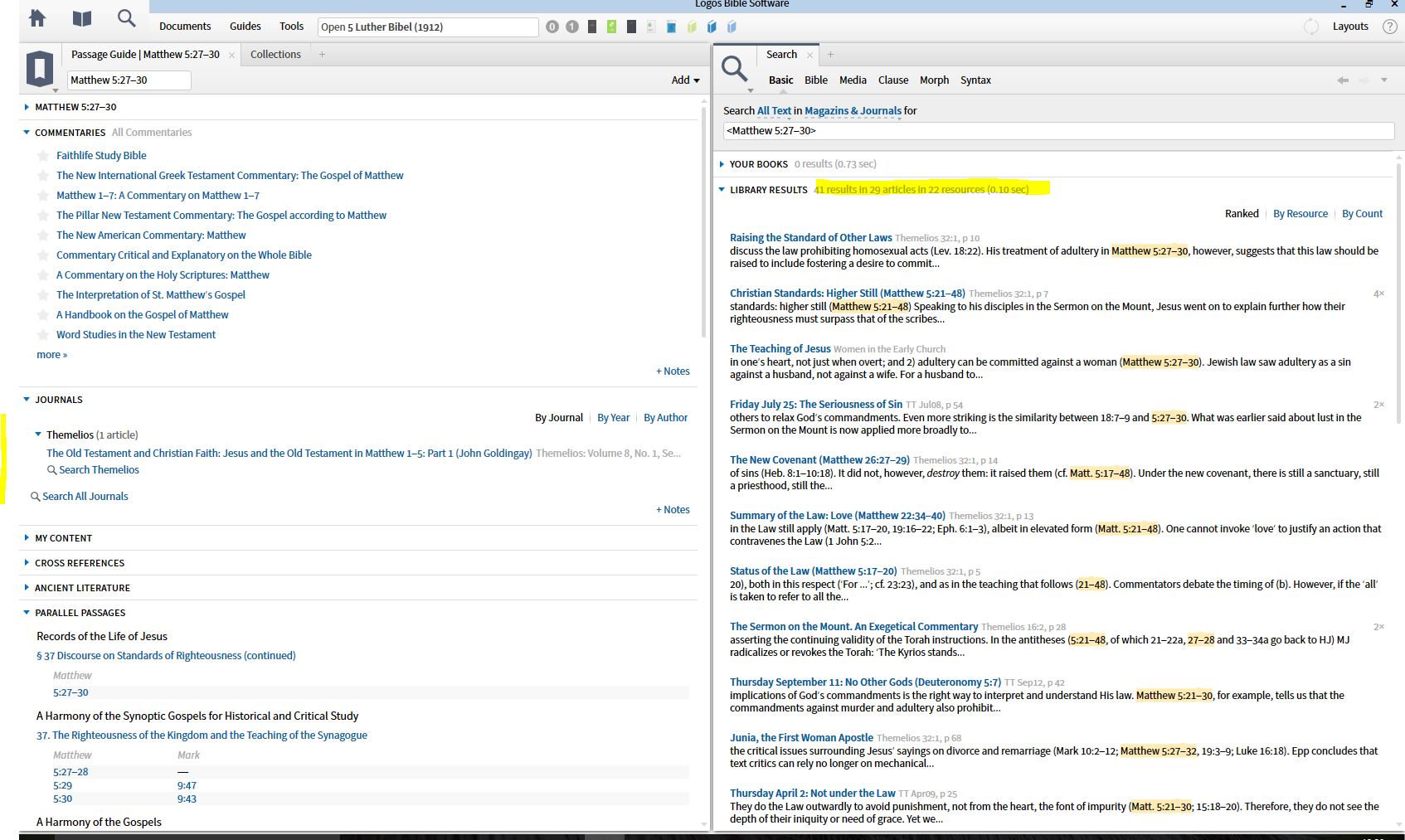Sort library results By Resource

tap(1300, 214)
